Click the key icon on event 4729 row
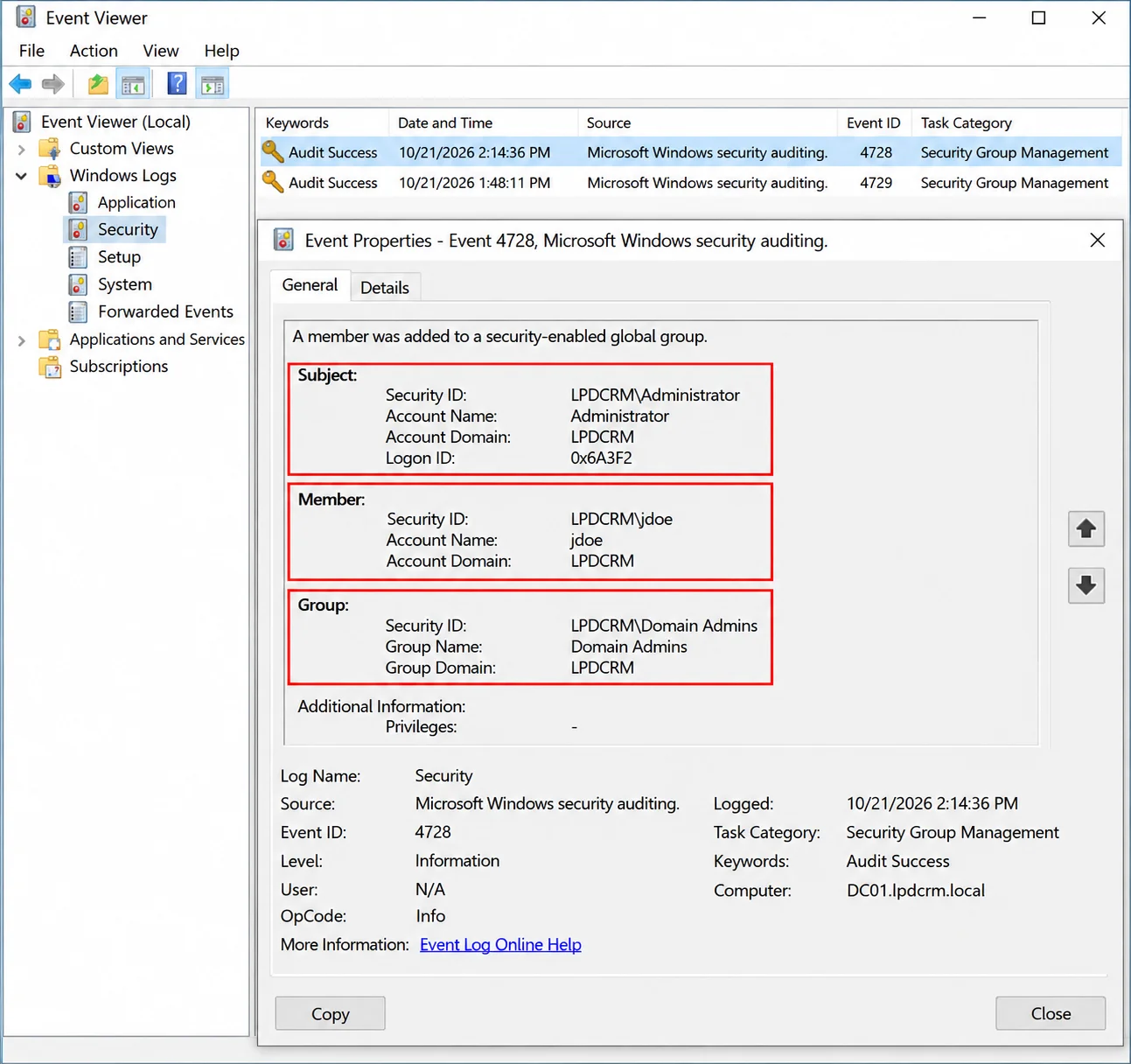The height and width of the screenshot is (1064, 1131). pos(273,182)
